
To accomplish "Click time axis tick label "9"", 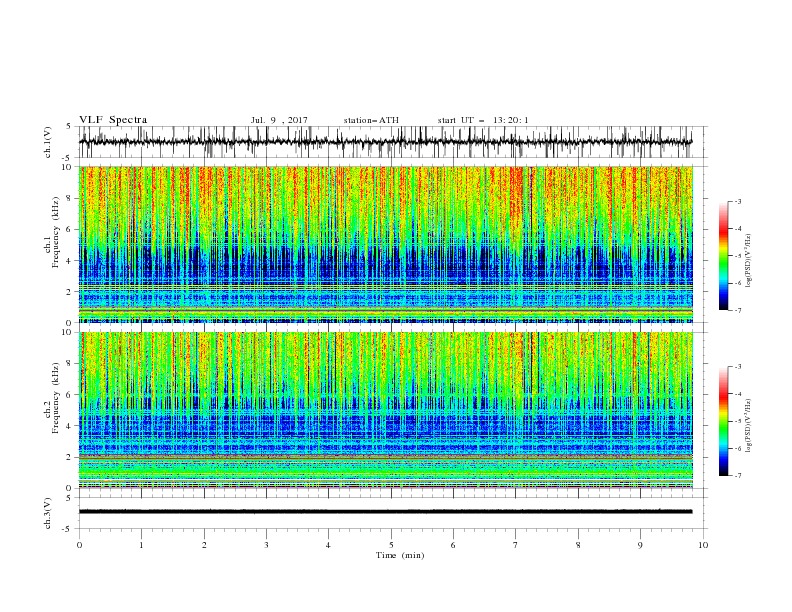I will pyautogui.click(x=640, y=545).
